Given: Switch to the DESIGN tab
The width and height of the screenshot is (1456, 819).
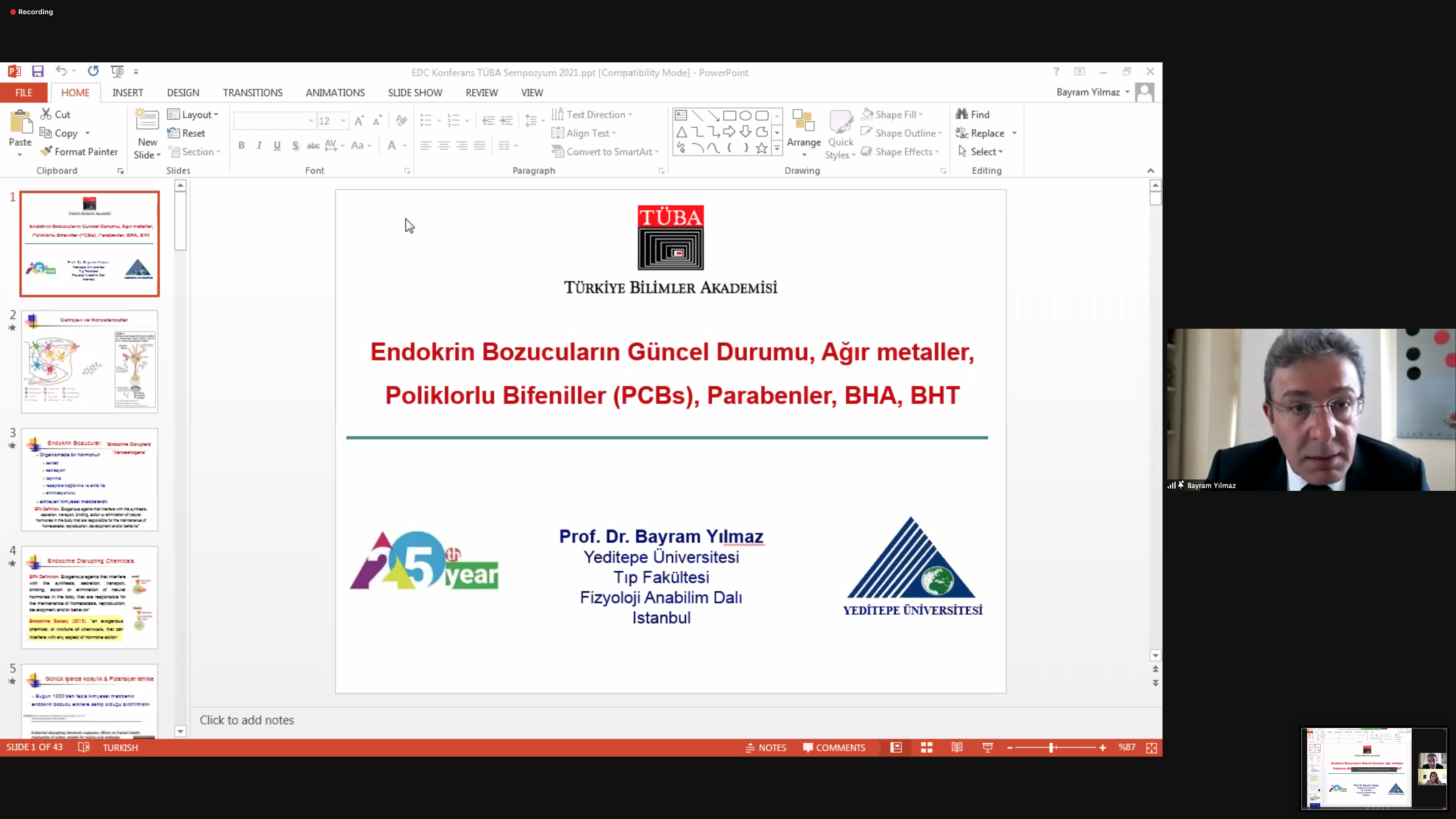Looking at the screenshot, I should click(183, 93).
